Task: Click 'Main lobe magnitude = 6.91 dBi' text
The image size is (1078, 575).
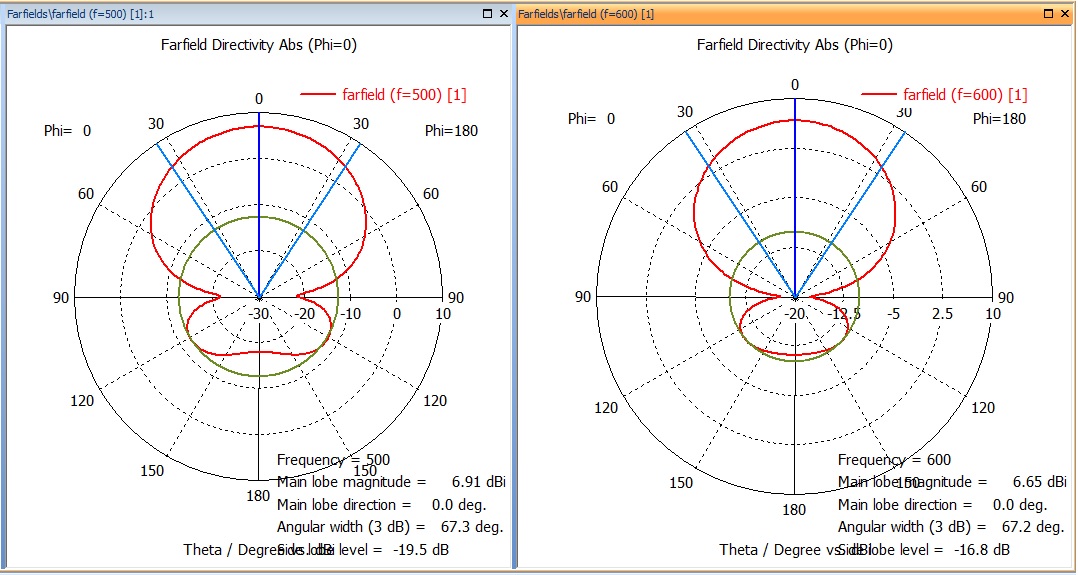Action: coord(392,482)
